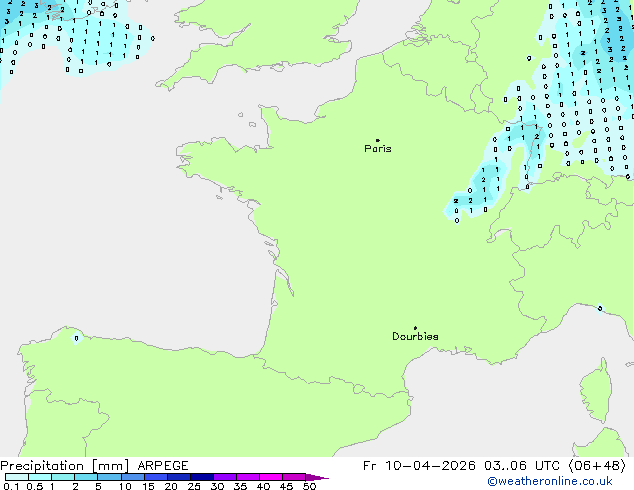Click the 03..06 UTC time text

pyautogui.click(x=522, y=466)
